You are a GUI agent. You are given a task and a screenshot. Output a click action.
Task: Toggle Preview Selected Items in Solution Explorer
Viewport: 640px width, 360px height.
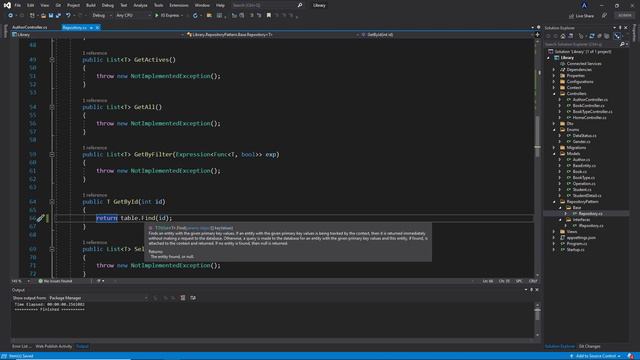pos(617,36)
